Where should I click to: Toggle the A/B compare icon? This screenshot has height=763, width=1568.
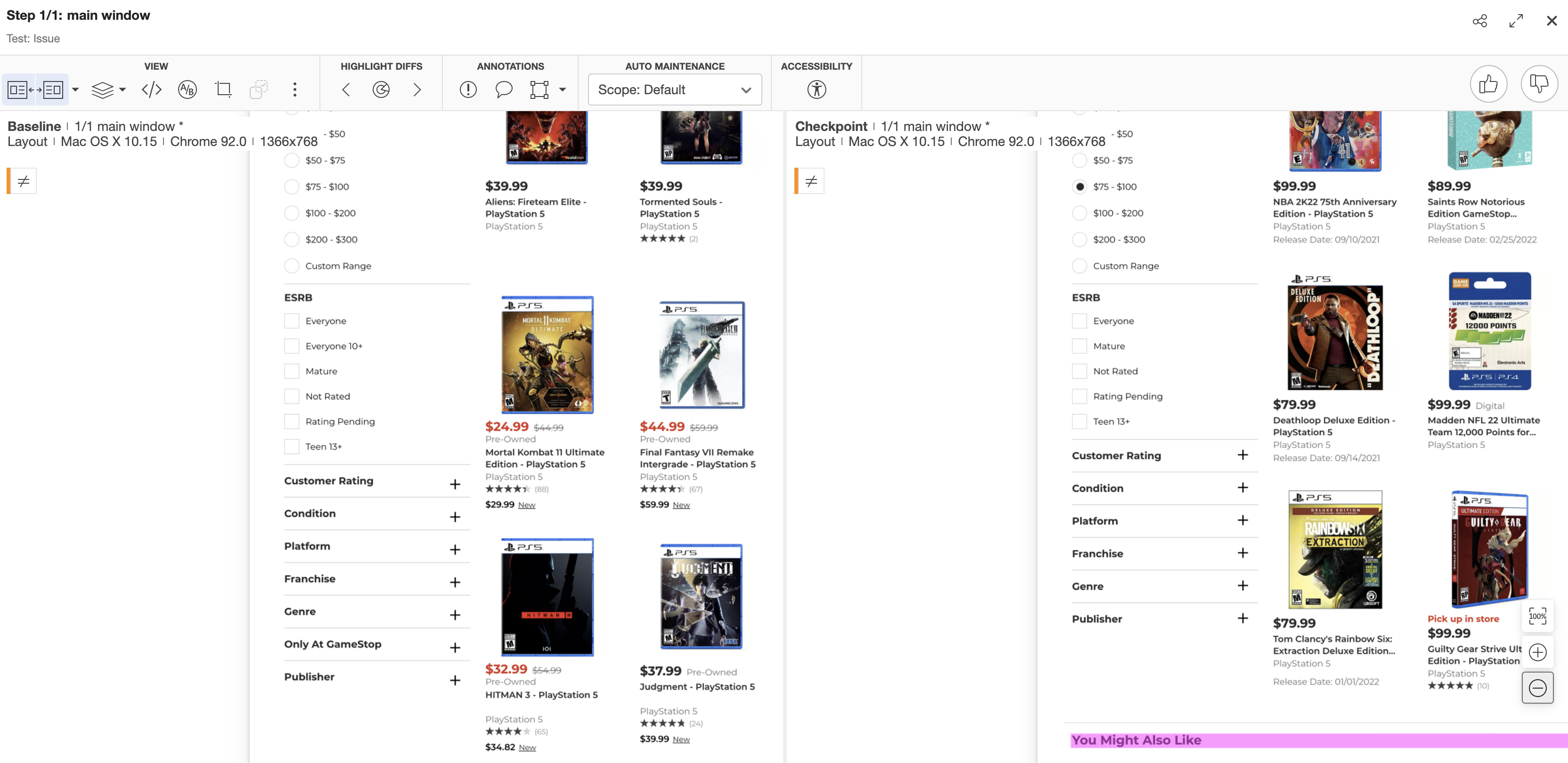point(188,90)
